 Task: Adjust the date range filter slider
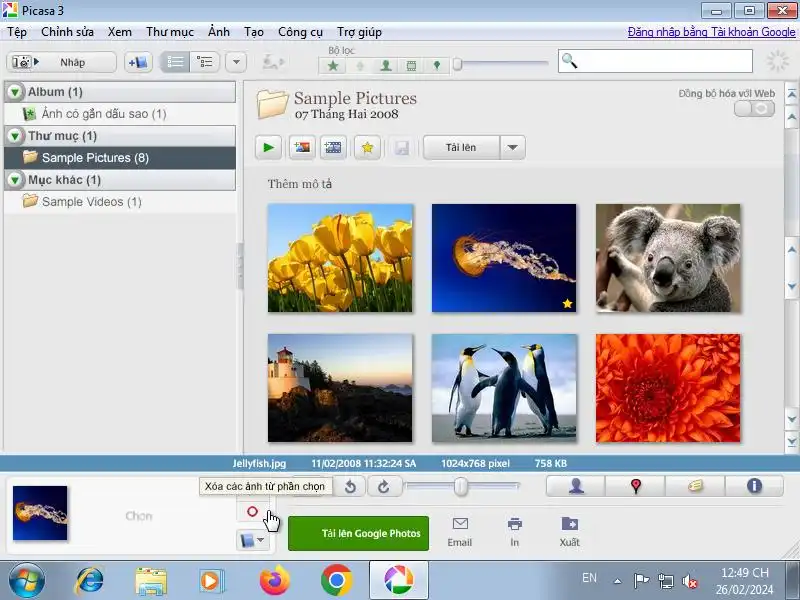(x=458, y=64)
